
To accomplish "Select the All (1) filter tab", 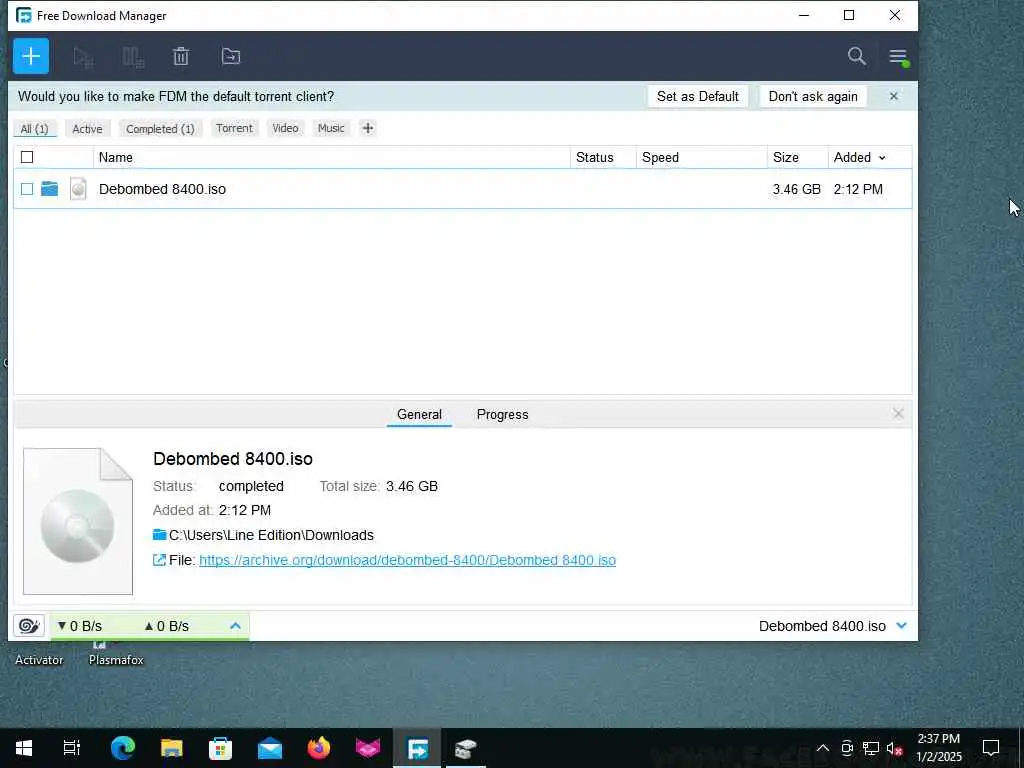I will [x=35, y=129].
